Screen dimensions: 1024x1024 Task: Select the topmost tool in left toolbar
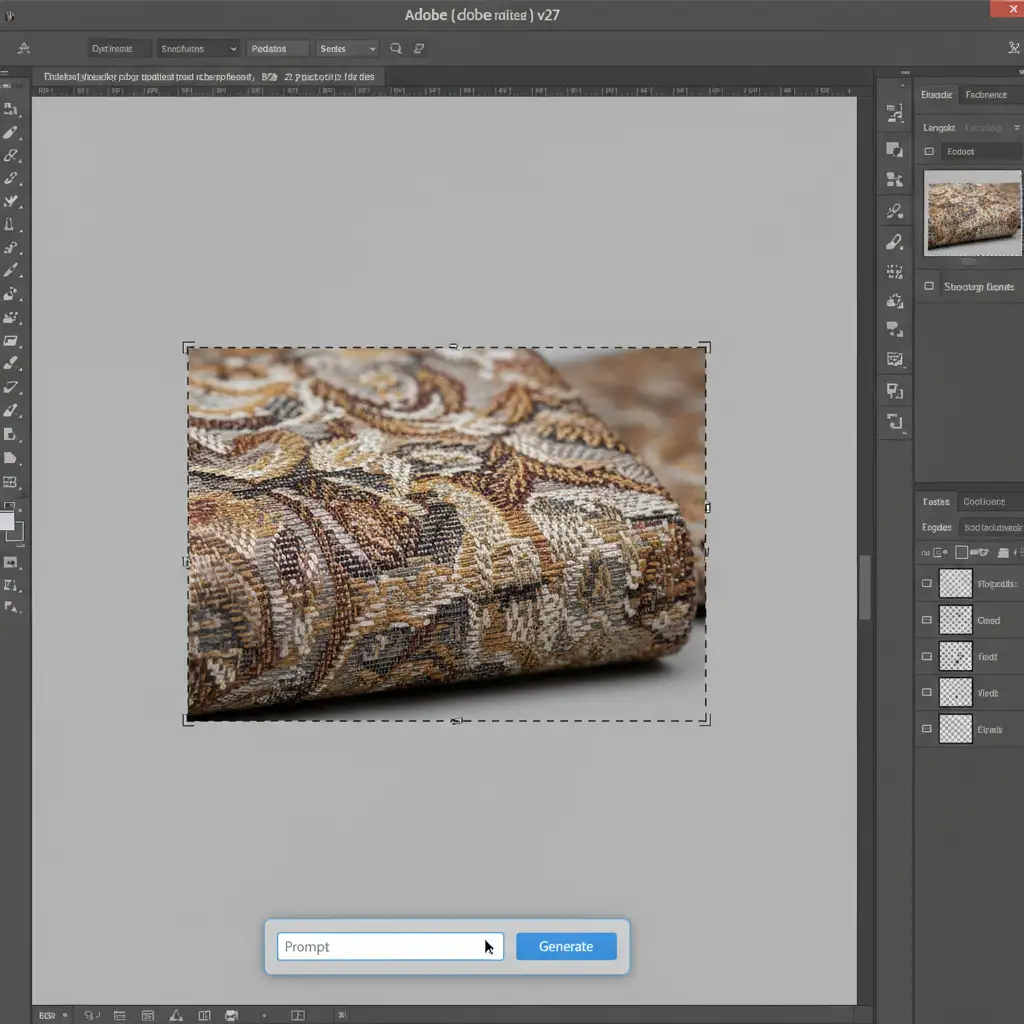[x=11, y=109]
